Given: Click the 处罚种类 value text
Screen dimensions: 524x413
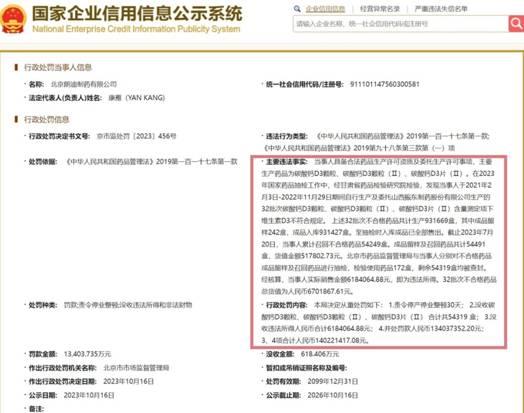Looking at the screenshot, I should (x=128, y=305).
